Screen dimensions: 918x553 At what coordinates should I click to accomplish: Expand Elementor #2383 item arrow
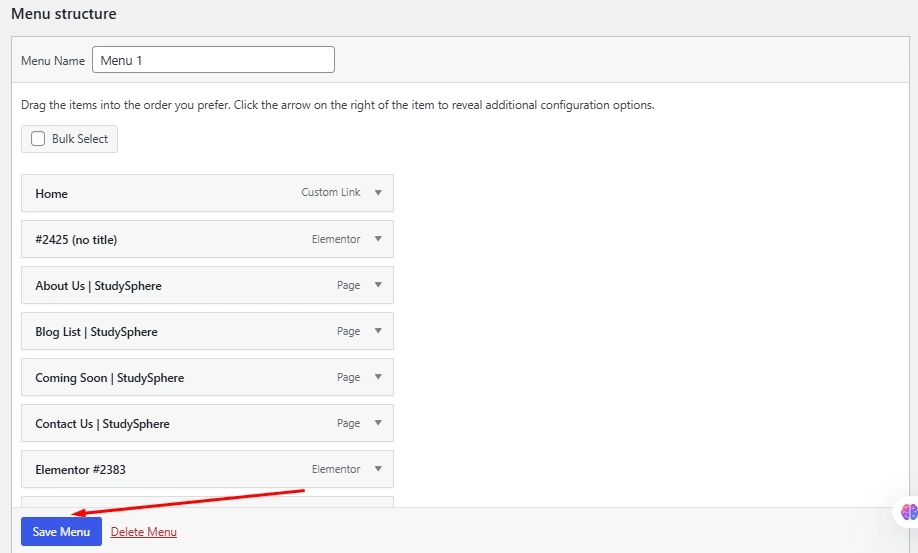[x=378, y=469]
